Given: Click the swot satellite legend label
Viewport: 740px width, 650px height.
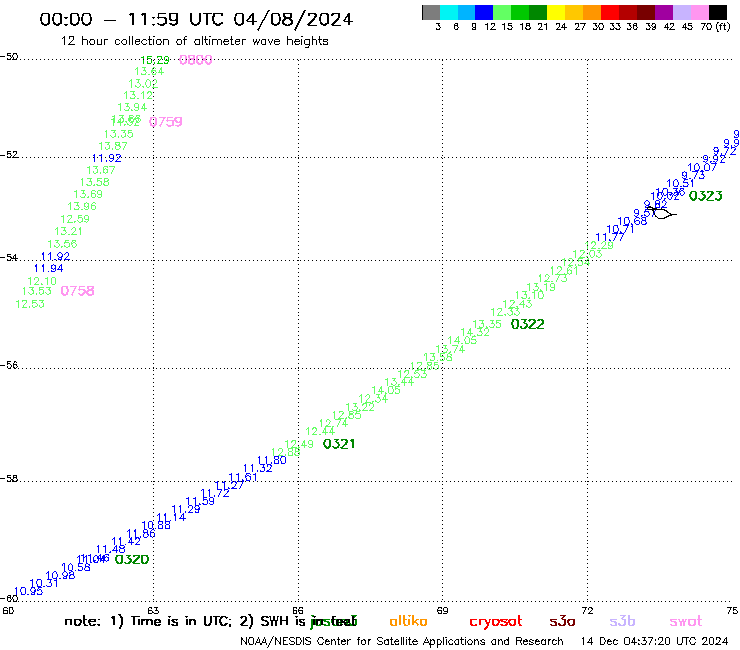Looking at the screenshot, I should pos(686,622).
